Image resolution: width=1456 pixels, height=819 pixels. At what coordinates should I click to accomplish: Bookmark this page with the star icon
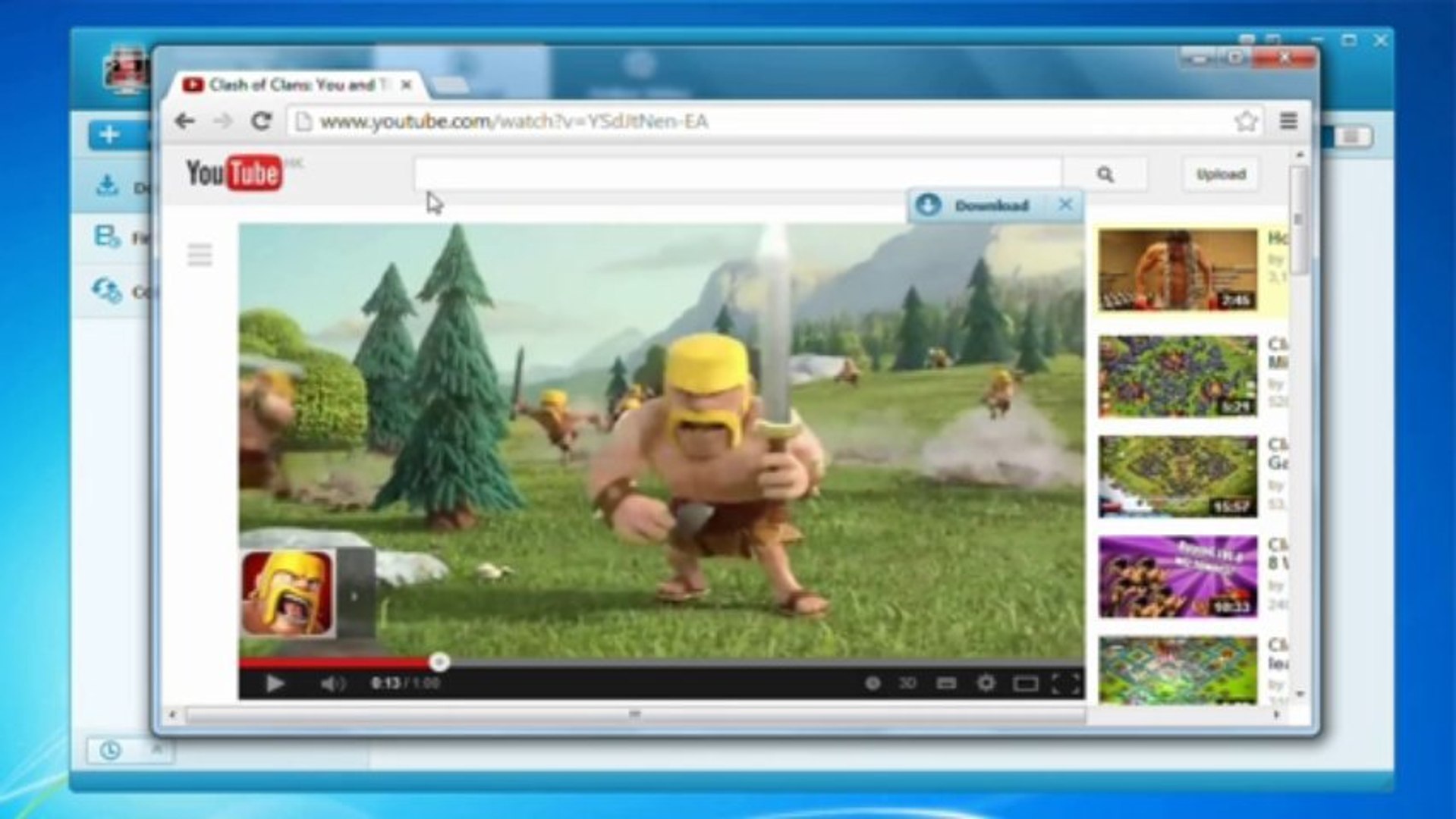1245,121
